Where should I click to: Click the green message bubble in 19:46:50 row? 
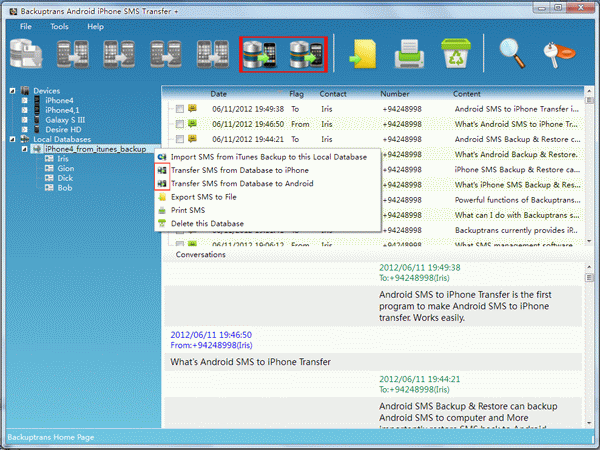pos(192,123)
